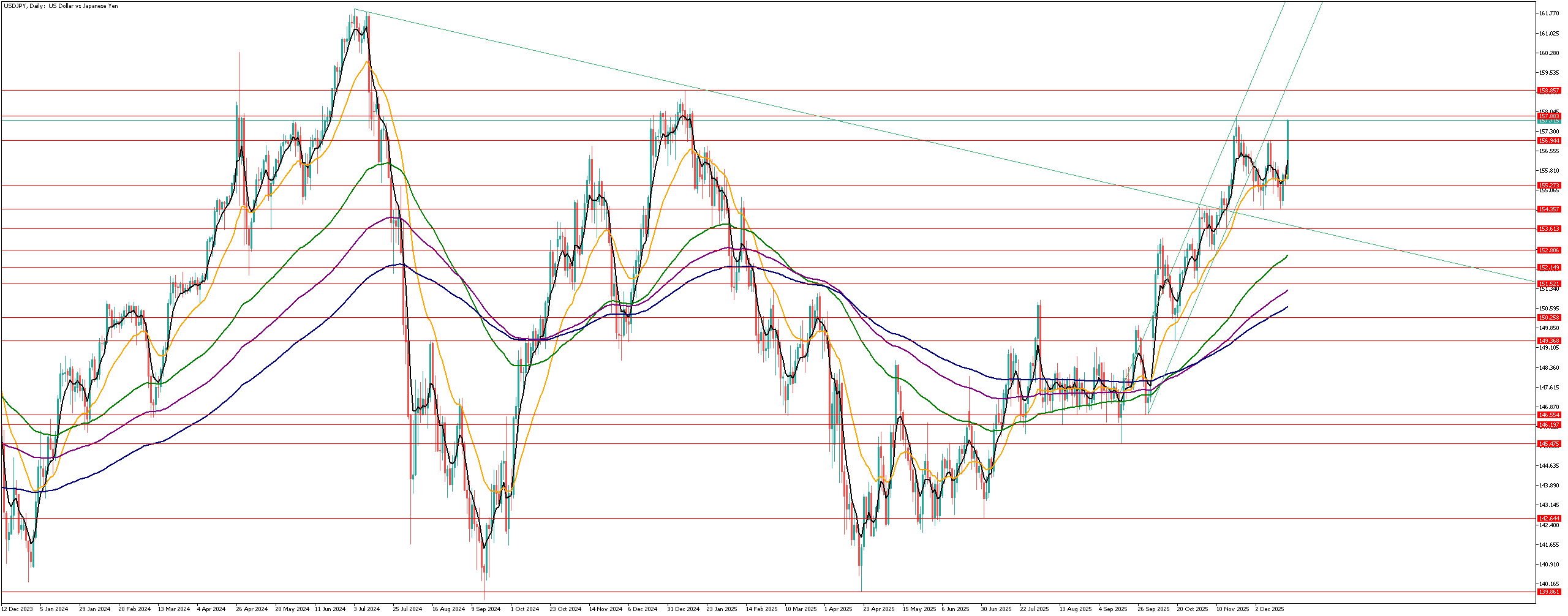
Task: Select the 155.273 red level tag
Action: coord(1549,185)
